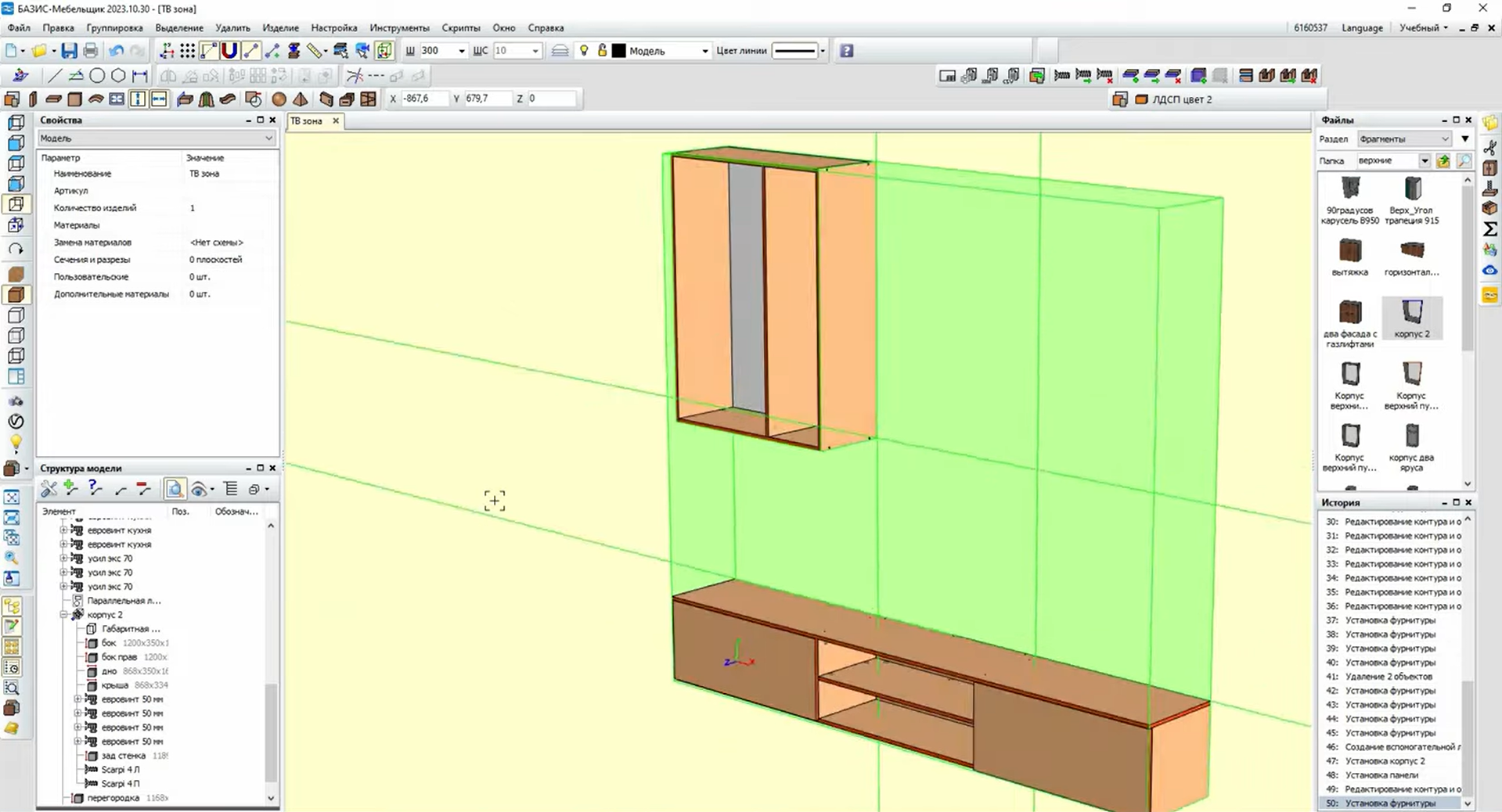Open the Раздел dropdown showing Фрагменты
This screenshot has height=812, width=1502.
1404,138
